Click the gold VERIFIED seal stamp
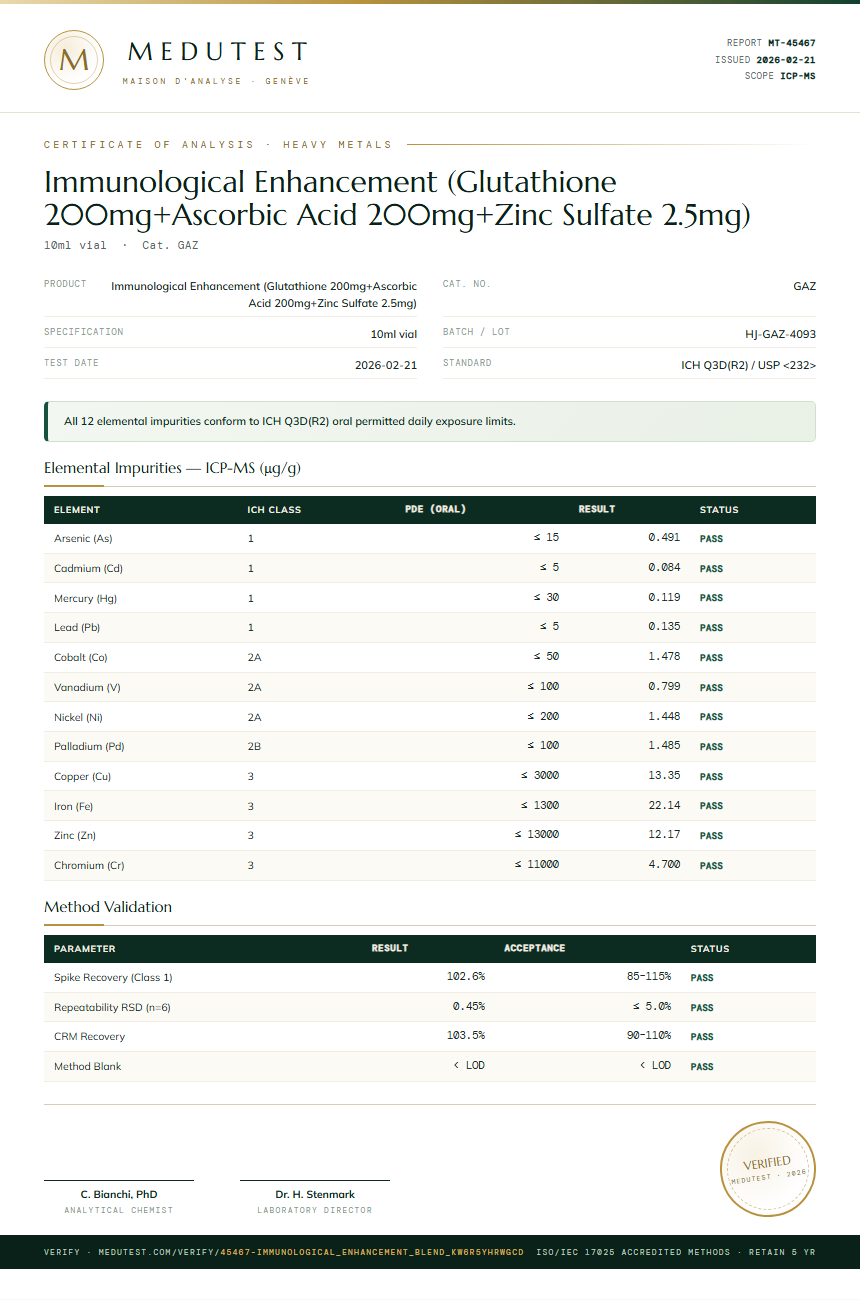 pos(769,1169)
